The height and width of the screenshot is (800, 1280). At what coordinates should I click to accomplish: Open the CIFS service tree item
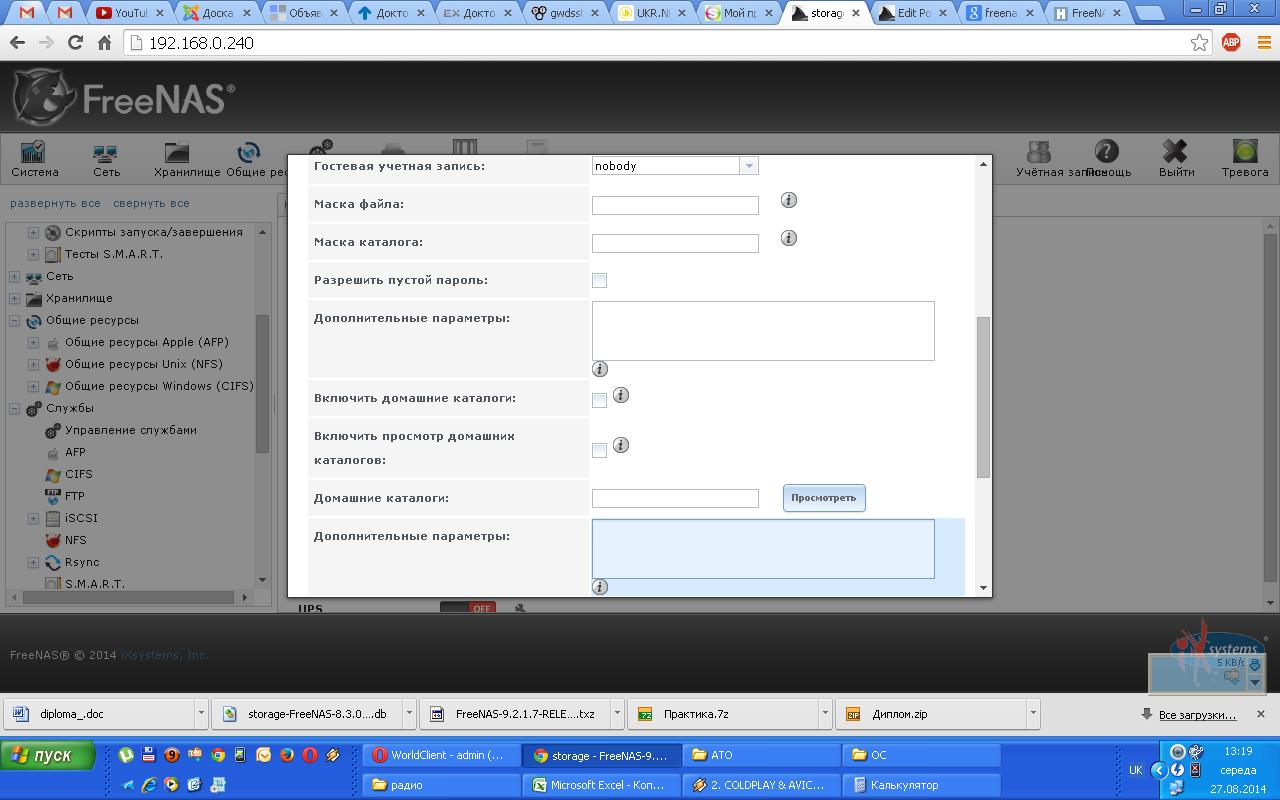click(78, 474)
